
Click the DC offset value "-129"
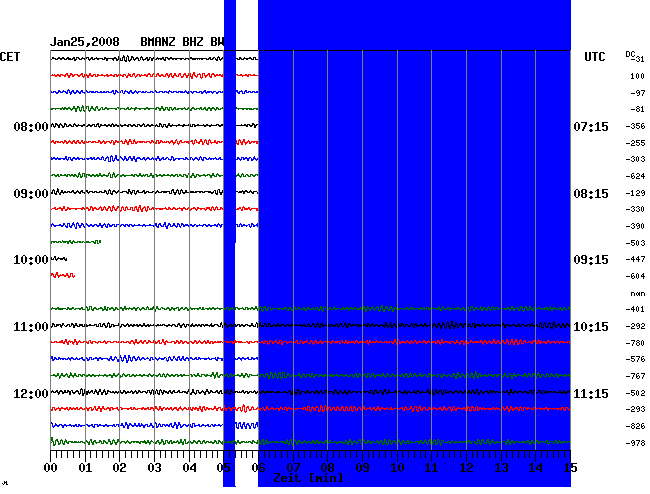[635, 193]
